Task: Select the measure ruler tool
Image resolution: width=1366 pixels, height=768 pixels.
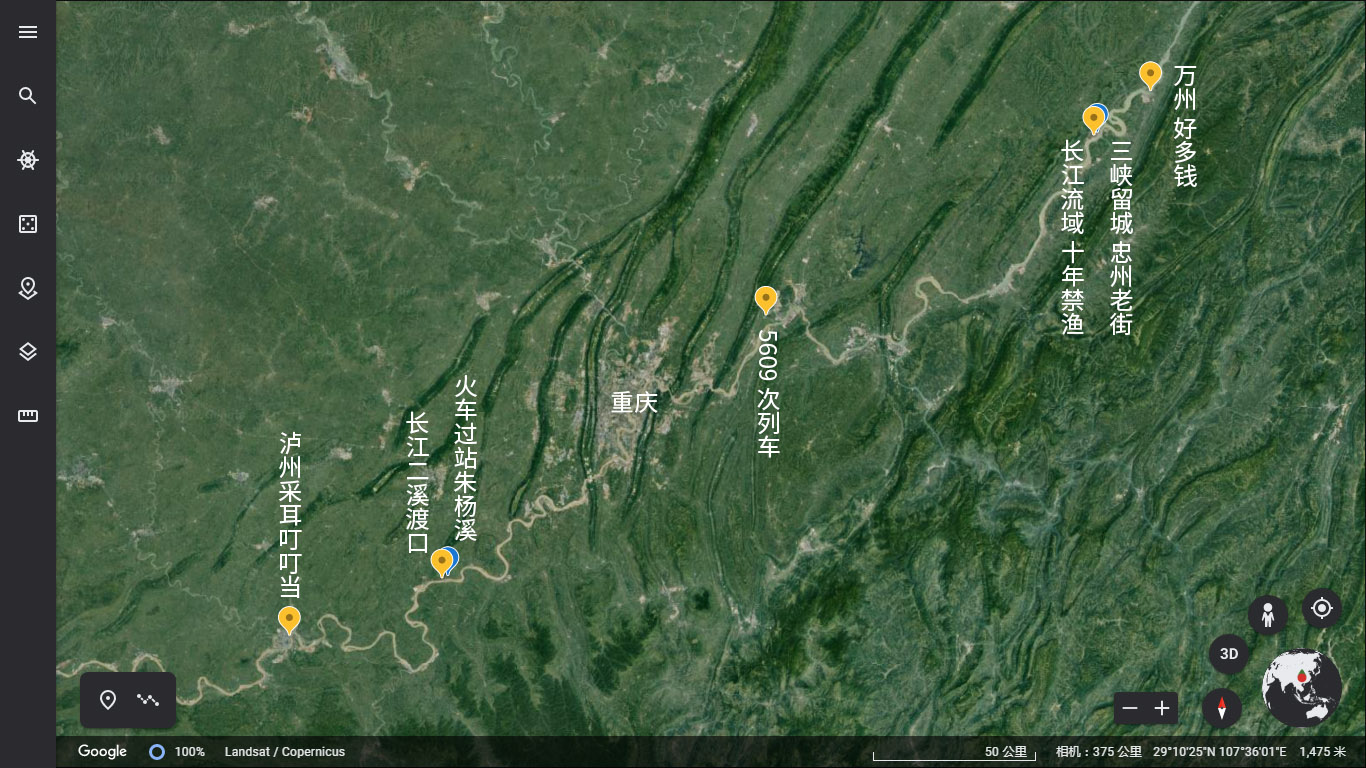Action: [x=28, y=416]
